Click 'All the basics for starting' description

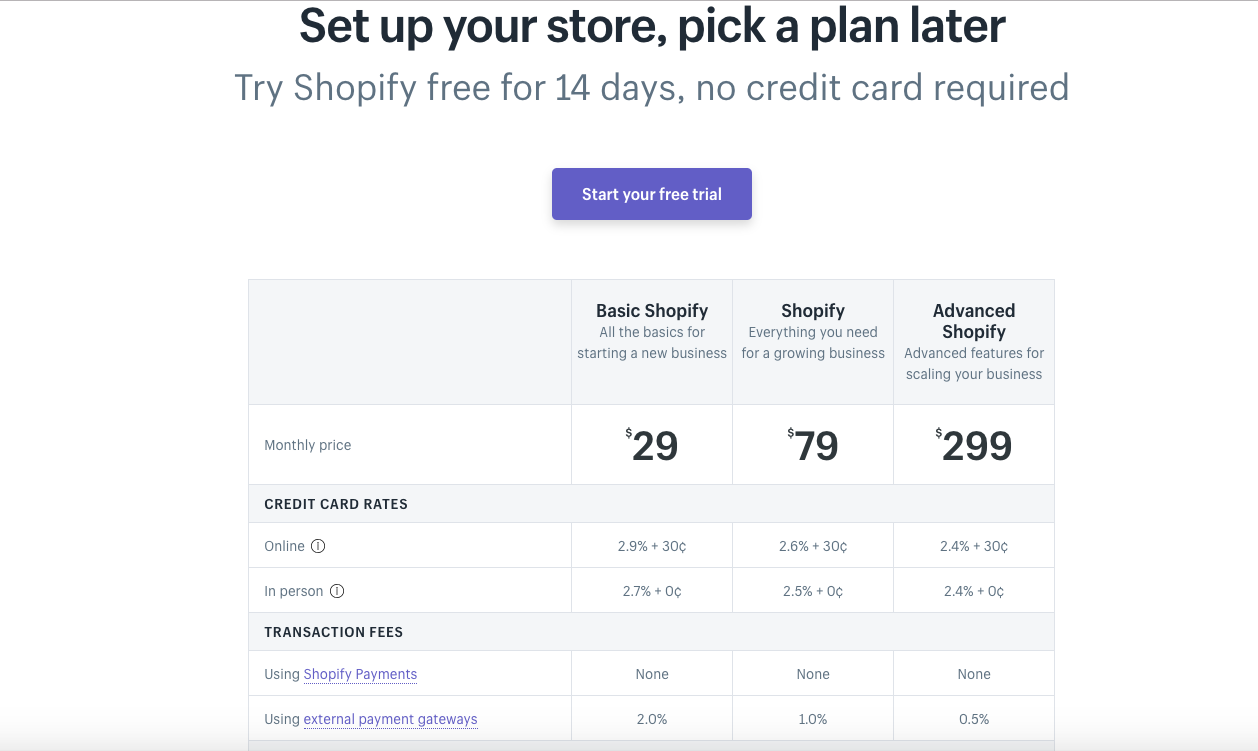coord(652,343)
